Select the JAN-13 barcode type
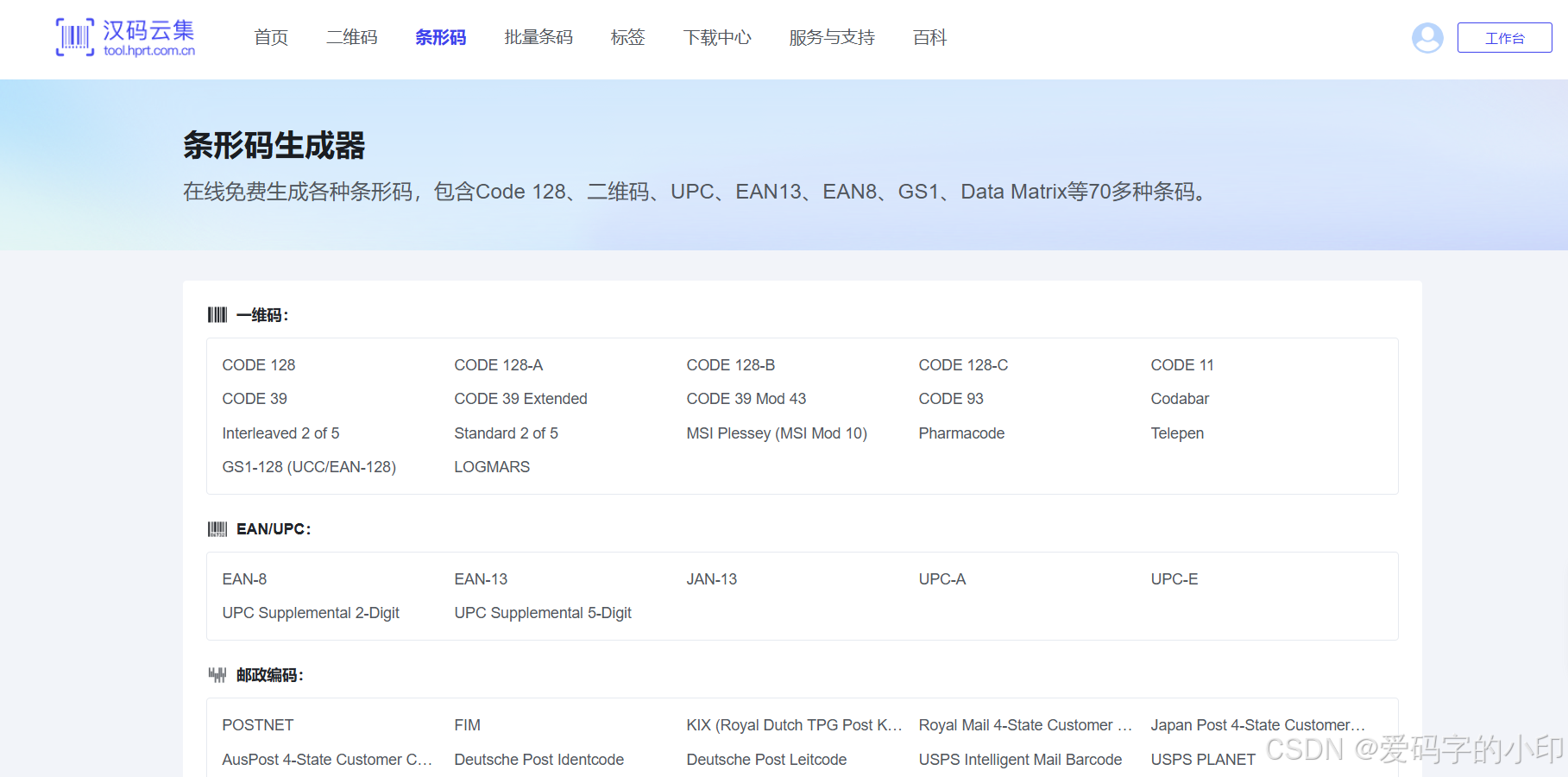Image resolution: width=1568 pixels, height=777 pixels. [712, 579]
